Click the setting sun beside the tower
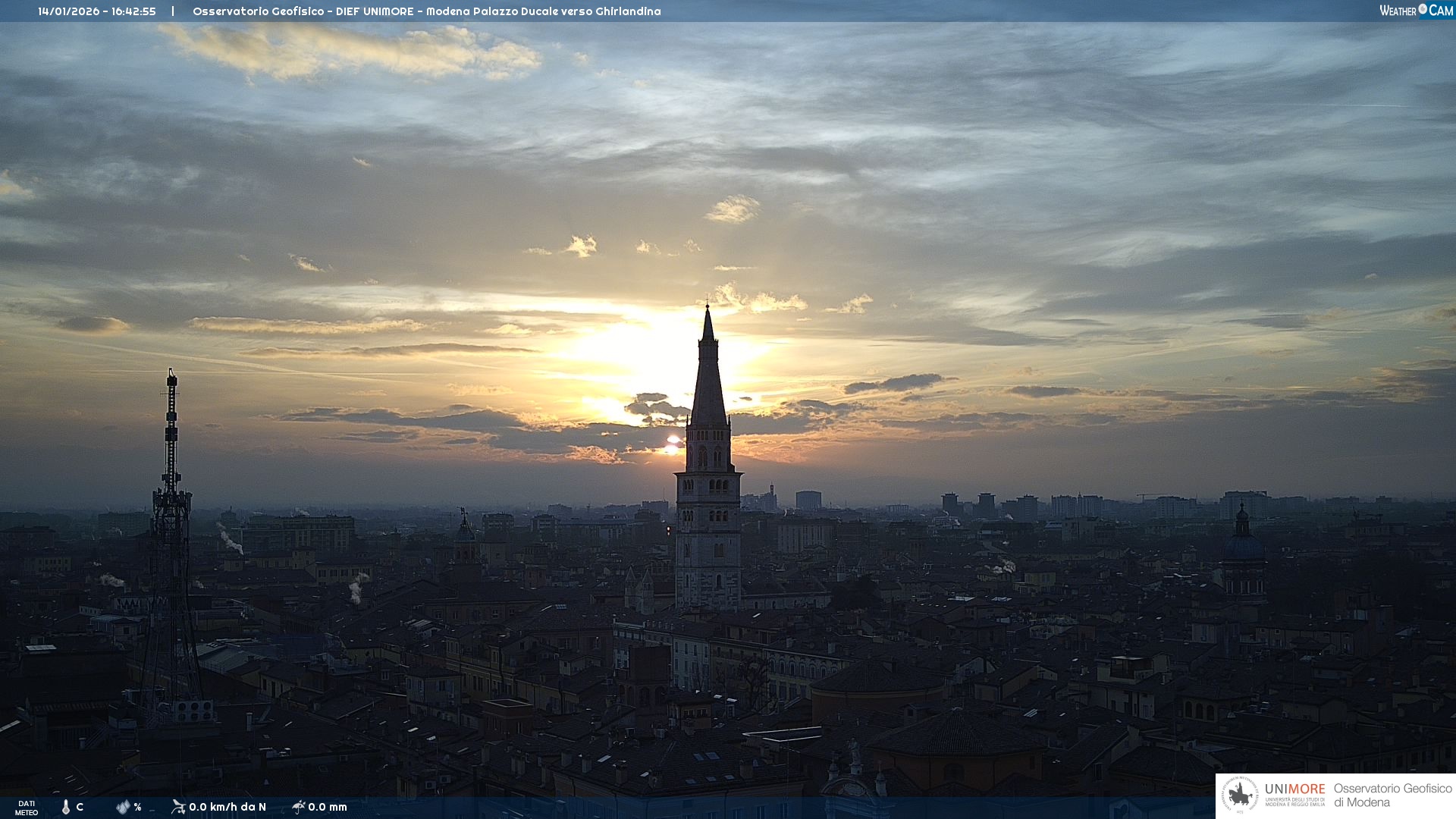The image size is (1456, 819). [x=672, y=445]
